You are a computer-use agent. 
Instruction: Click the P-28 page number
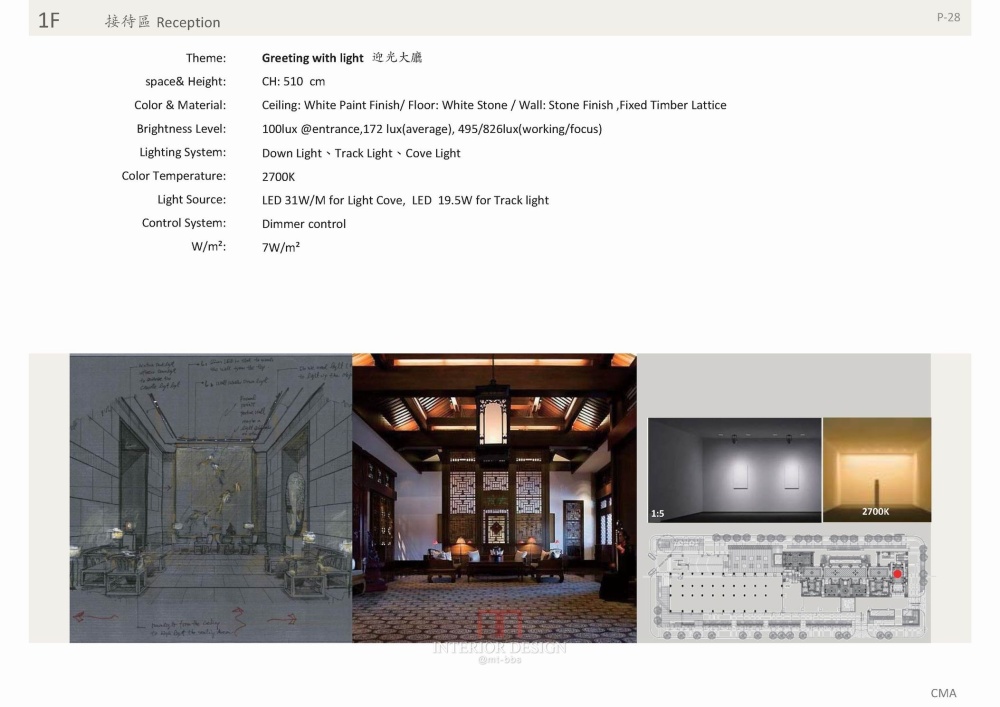click(x=948, y=17)
